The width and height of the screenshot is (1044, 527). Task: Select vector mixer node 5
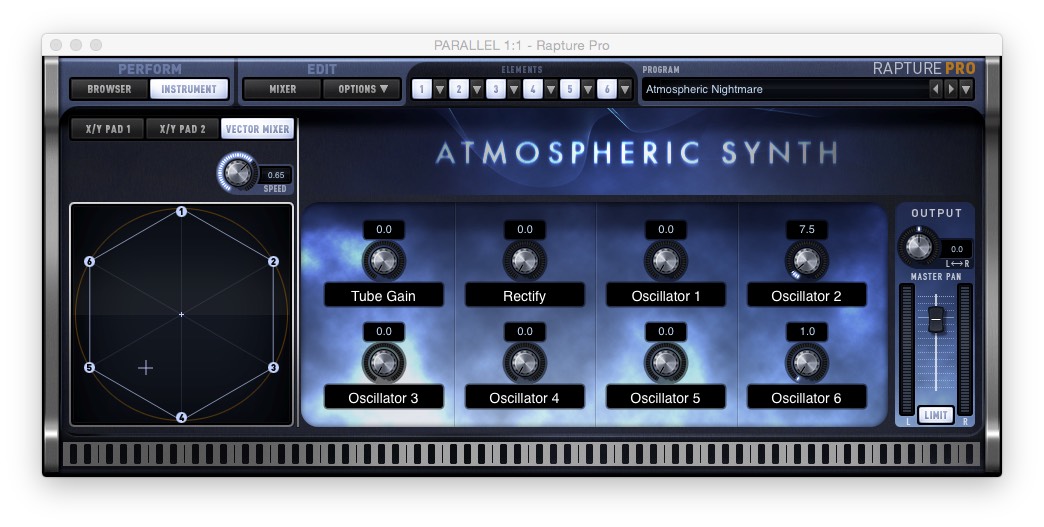coord(89,367)
